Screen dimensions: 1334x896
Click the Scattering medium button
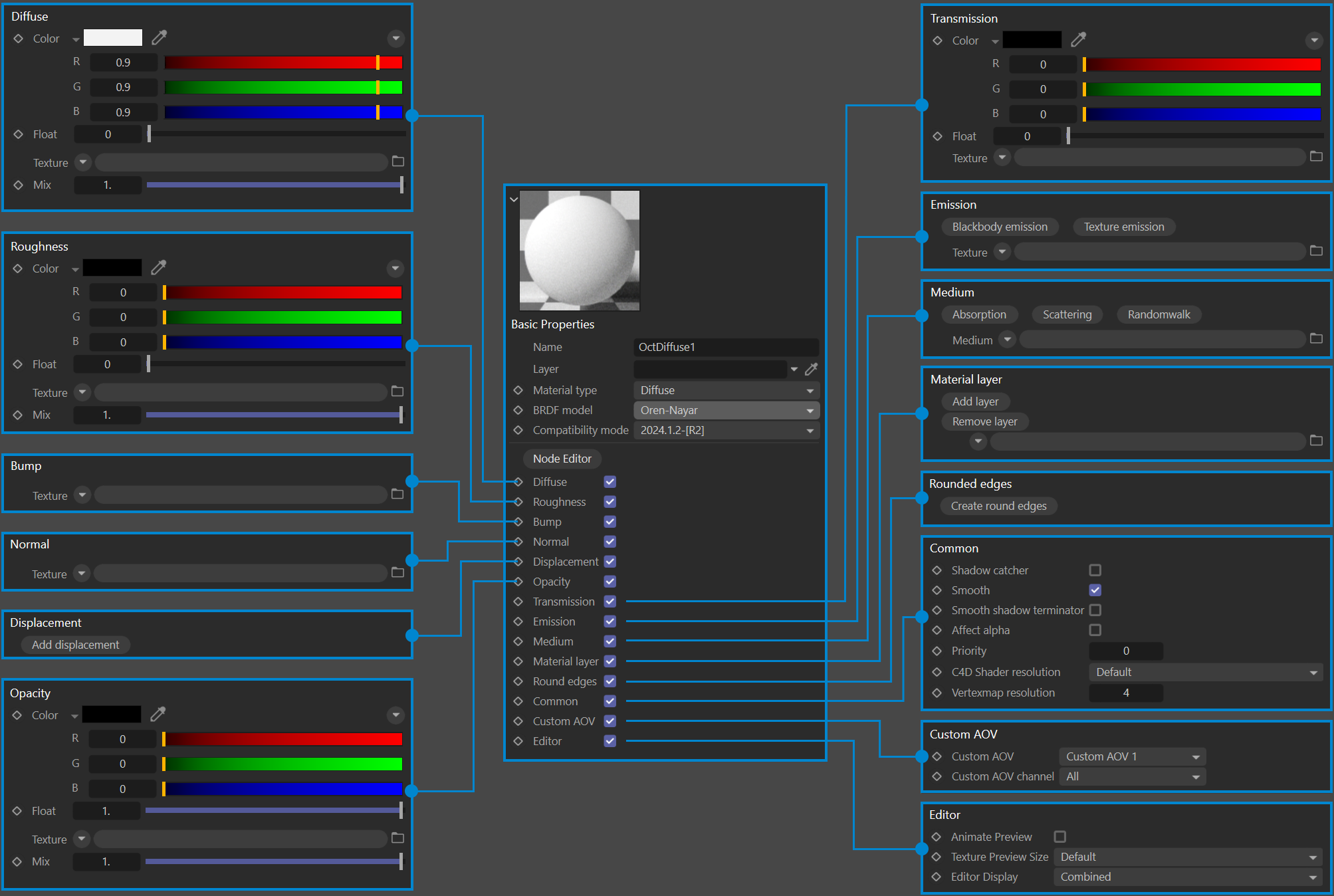1066,314
